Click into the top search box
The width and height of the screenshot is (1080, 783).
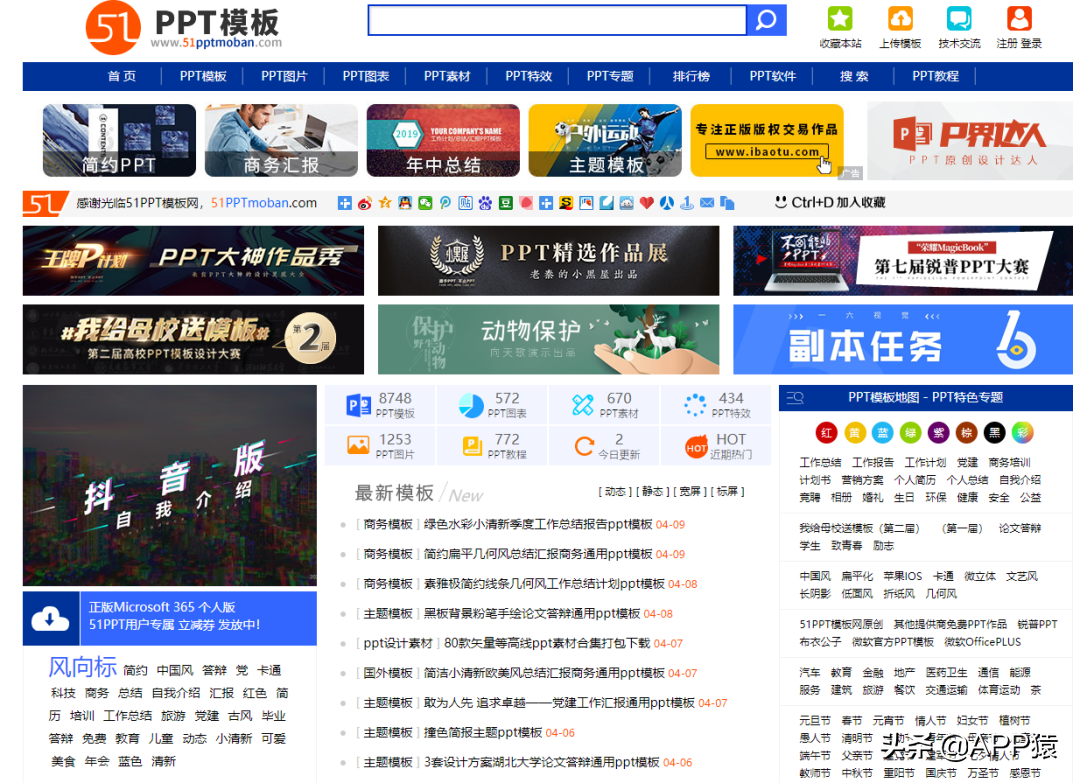pyautogui.click(x=557, y=20)
